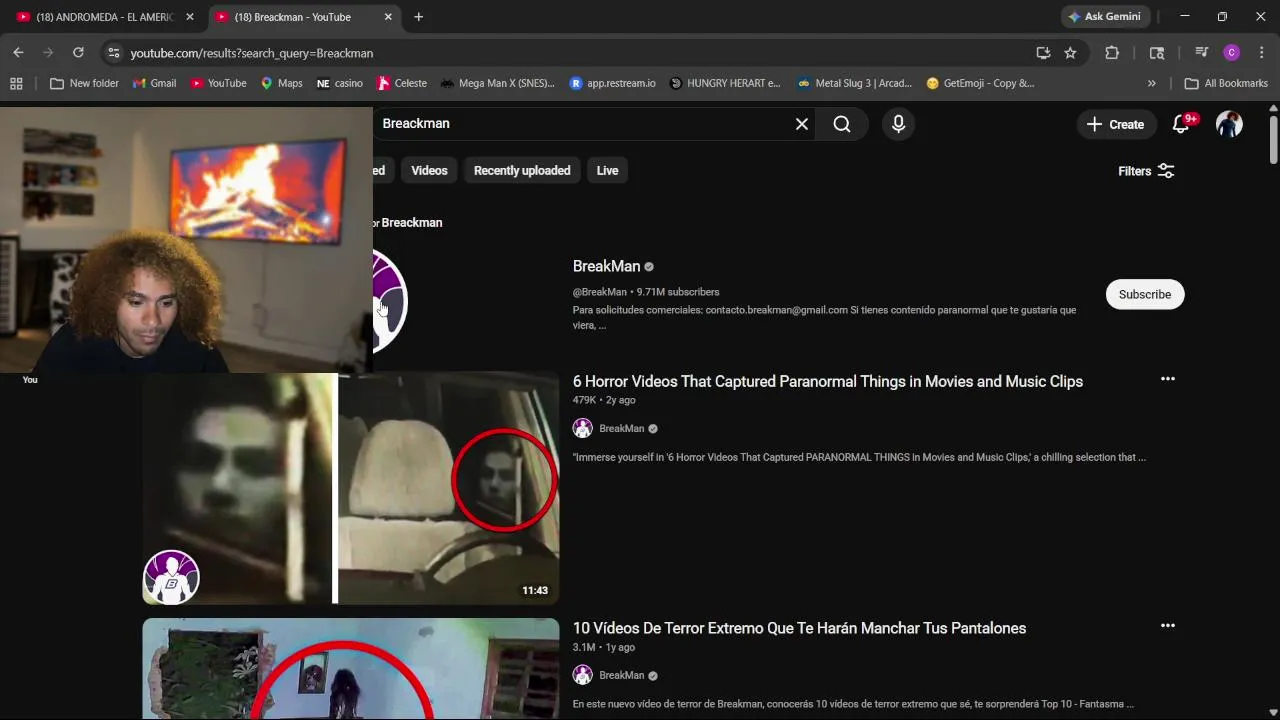
Task: Open YouTube account avatar menu
Action: tap(1229, 124)
